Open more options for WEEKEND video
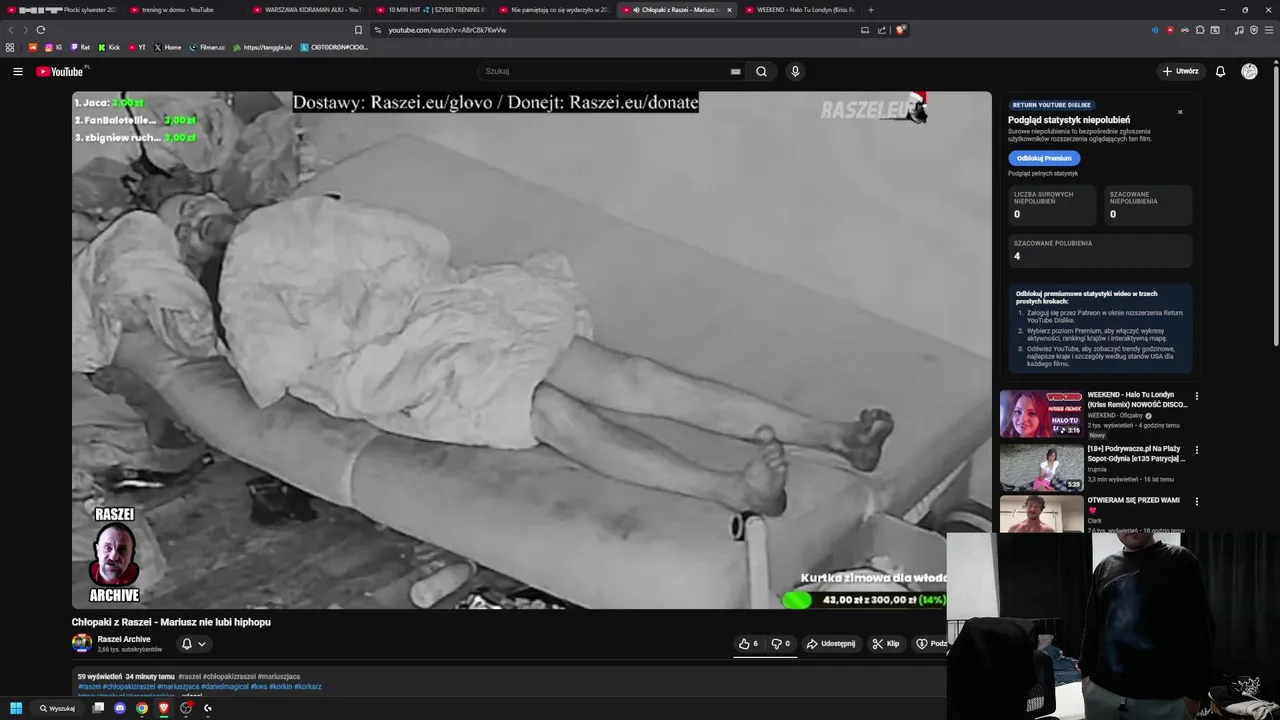This screenshot has width=1280, height=720. tap(1196, 396)
